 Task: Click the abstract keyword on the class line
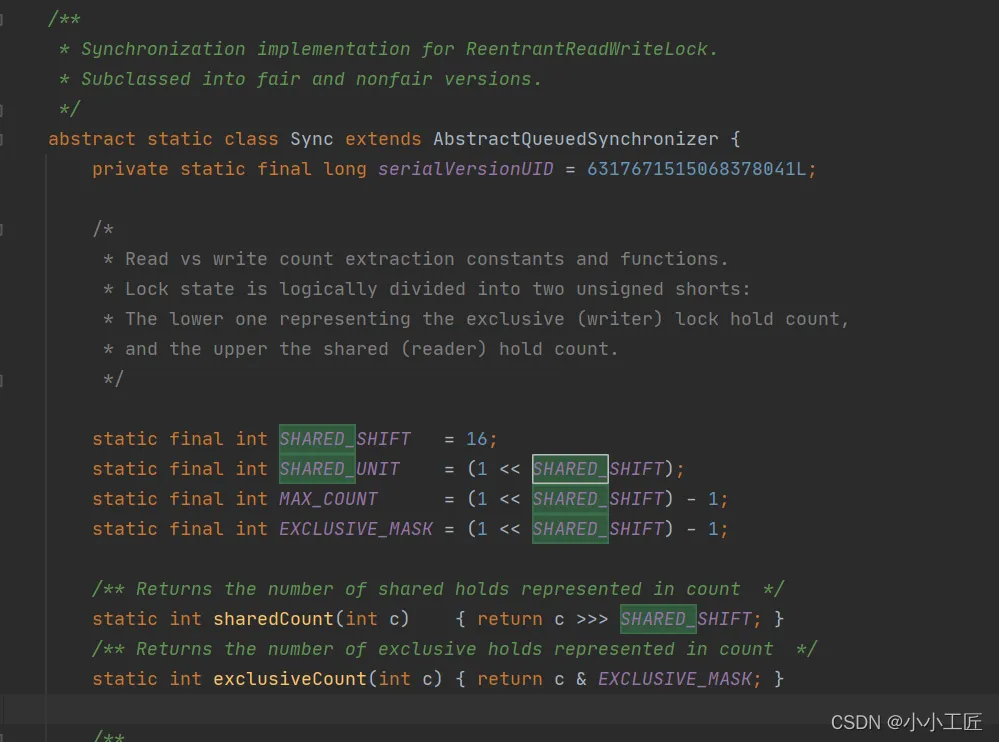[x=92, y=139]
